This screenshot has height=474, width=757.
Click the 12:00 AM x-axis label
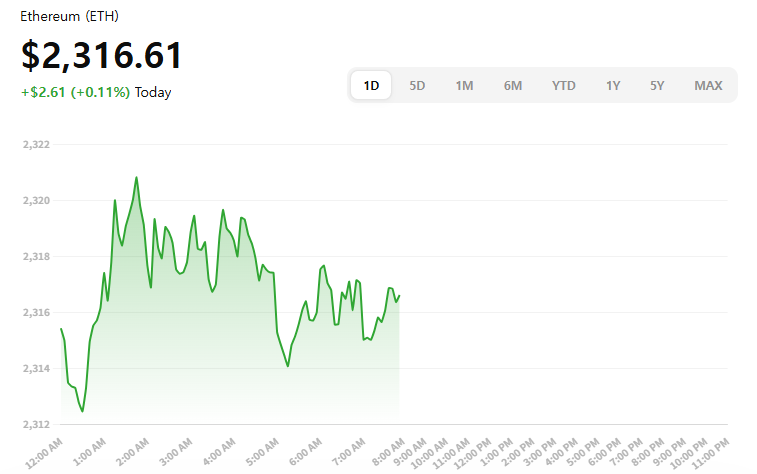(x=44, y=454)
